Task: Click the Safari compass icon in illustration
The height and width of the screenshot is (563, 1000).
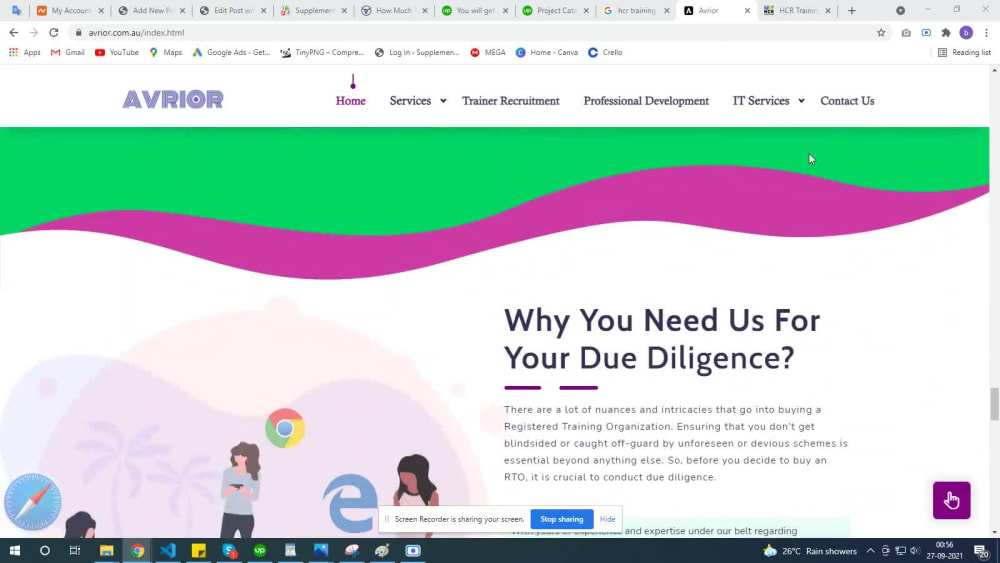Action: point(33,502)
